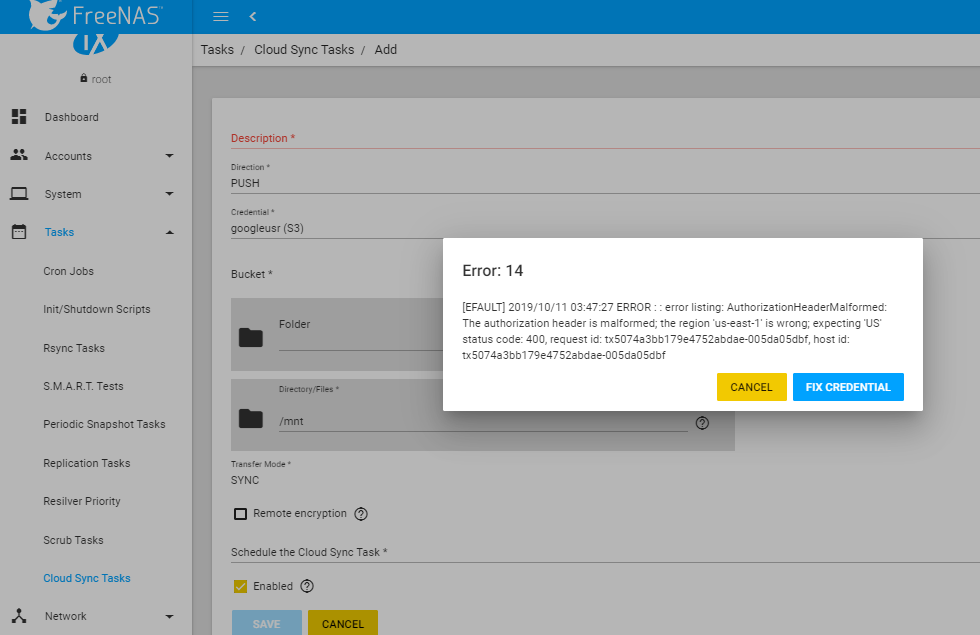Click CANCEL in the error dialog

tap(751, 387)
